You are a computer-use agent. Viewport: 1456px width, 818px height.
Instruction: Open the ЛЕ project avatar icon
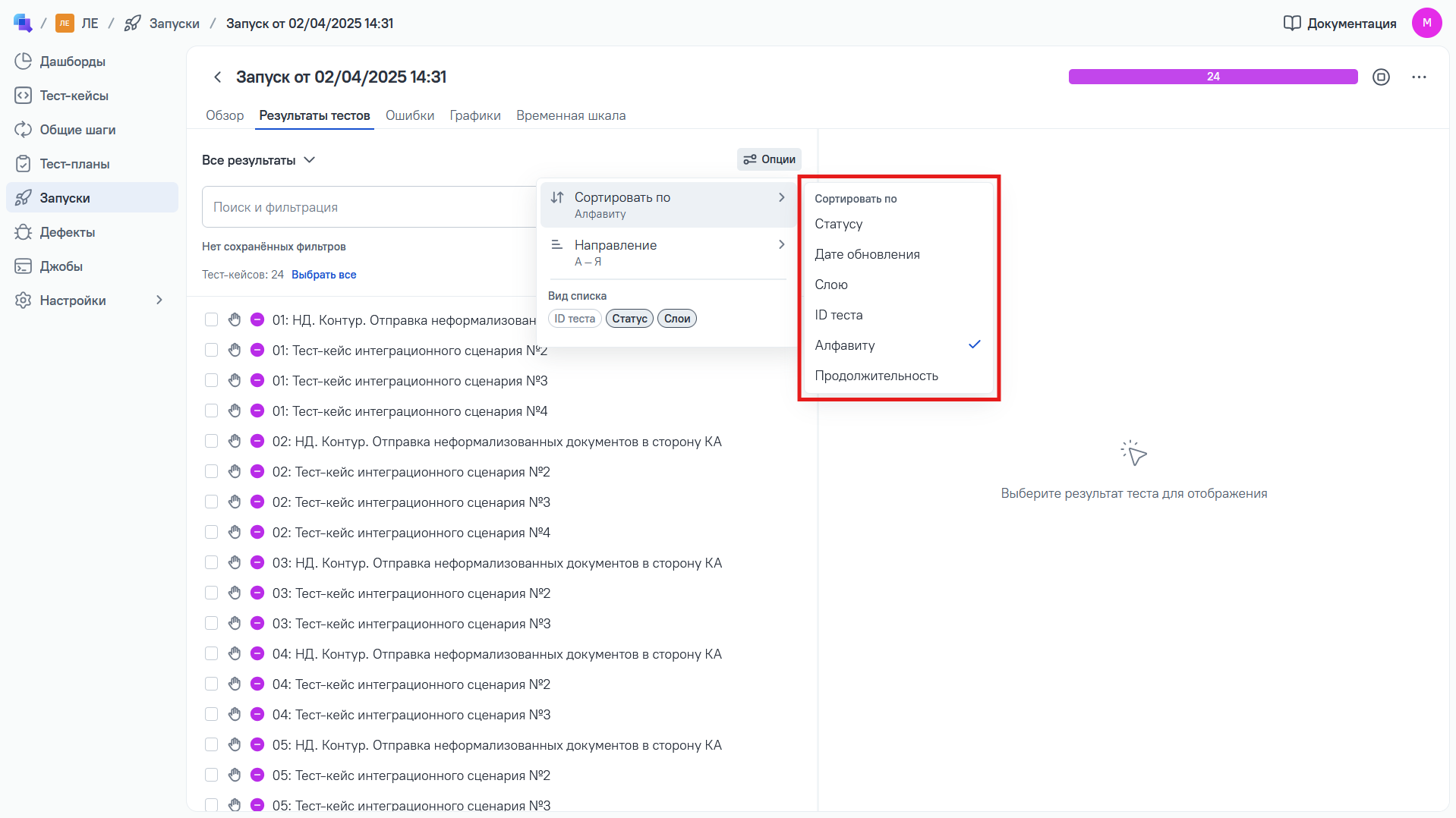(x=65, y=24)
